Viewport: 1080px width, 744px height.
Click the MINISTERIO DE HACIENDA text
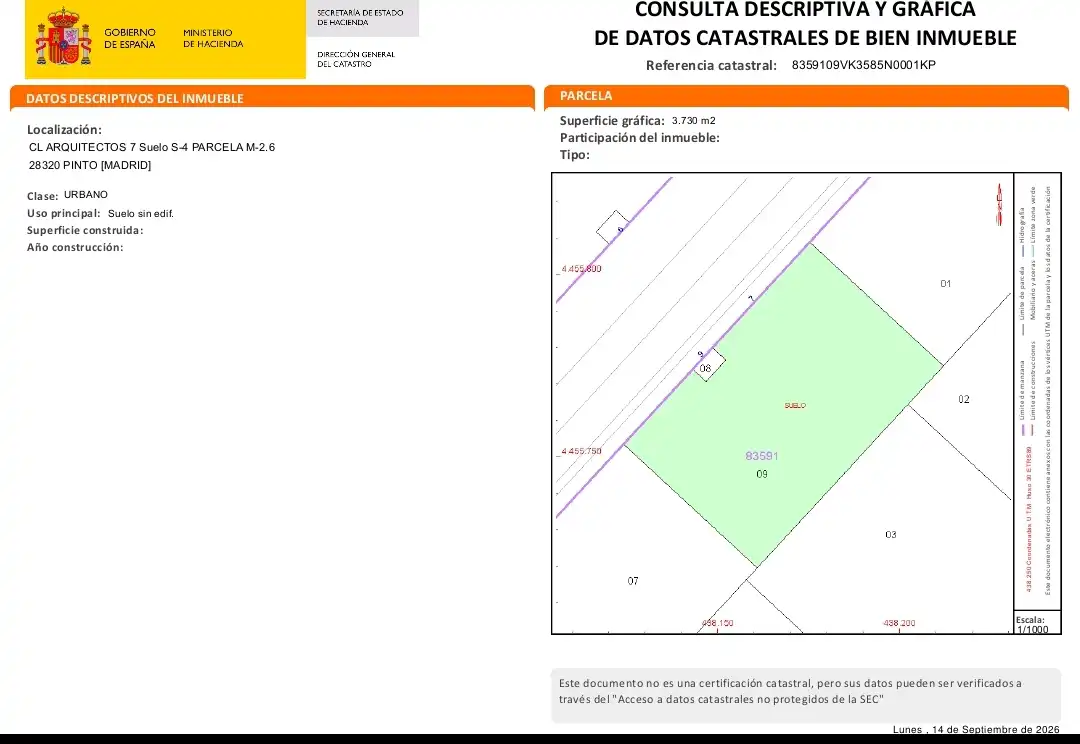pos(213,38)
